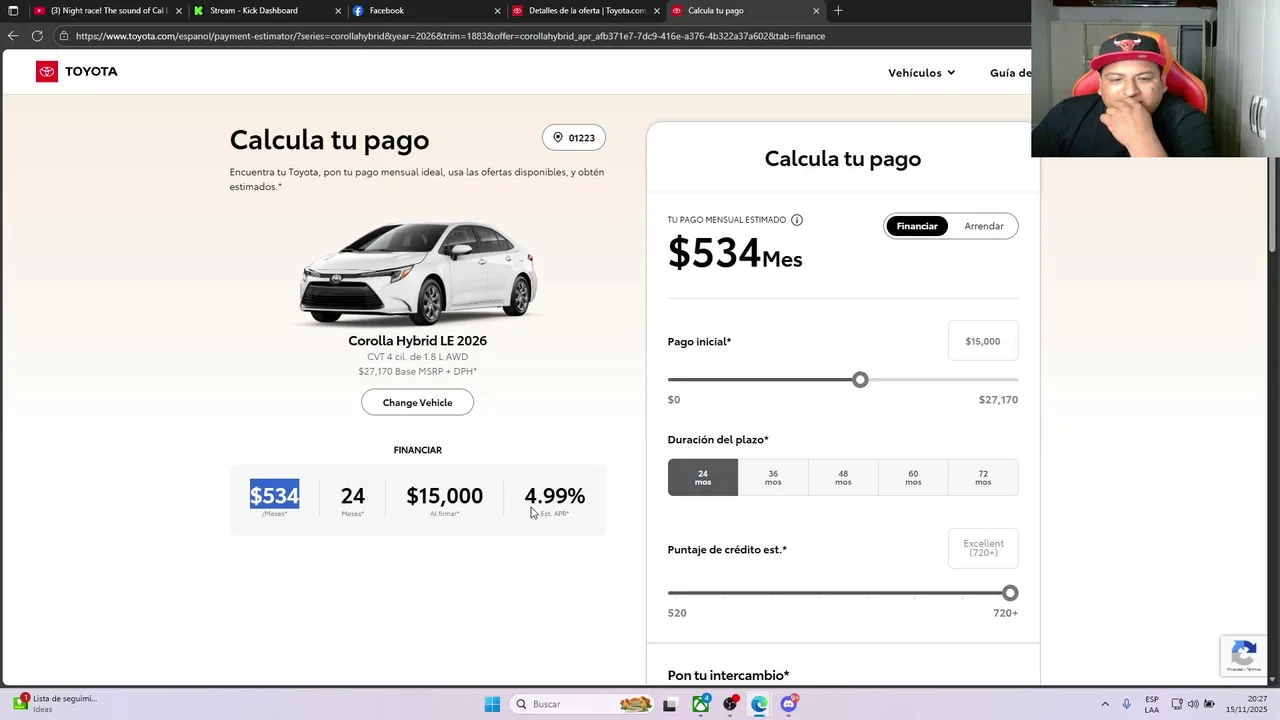The height and width of the screenshot is (720, 1280).
Task: Edit the $15,000 down payment field
Action: pos(982,341)
